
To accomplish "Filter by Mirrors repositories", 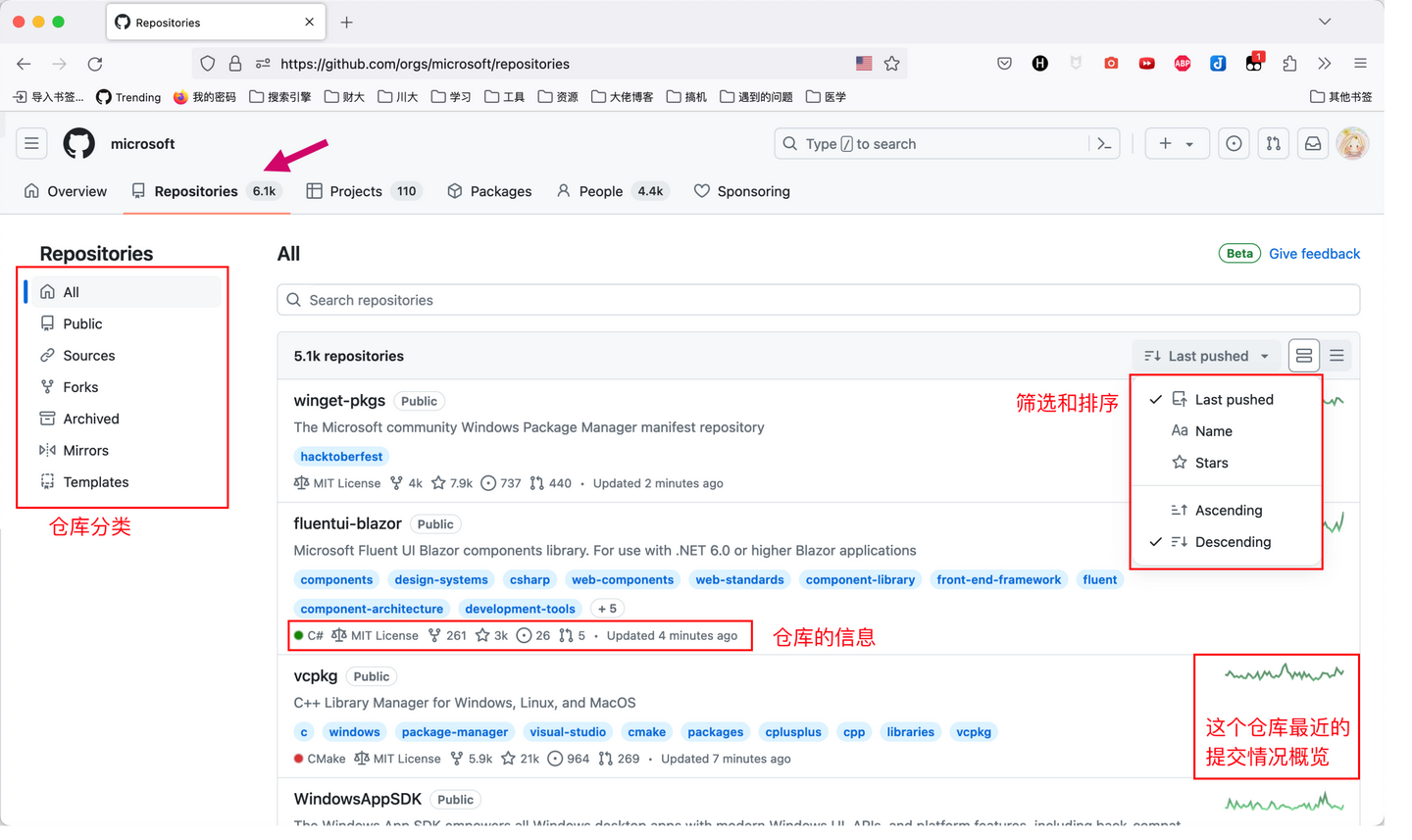I will tap(126, 451).
